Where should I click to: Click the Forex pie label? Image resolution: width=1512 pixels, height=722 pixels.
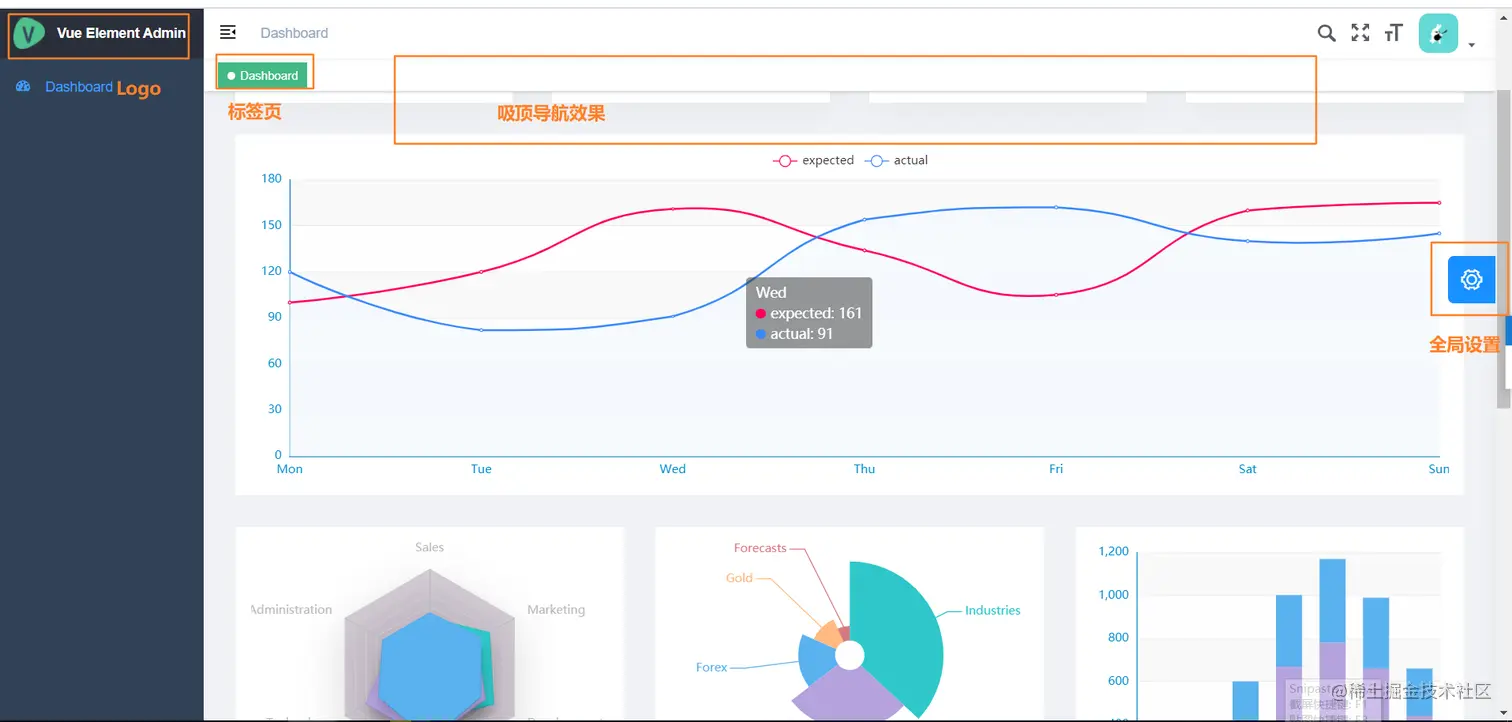712,667
